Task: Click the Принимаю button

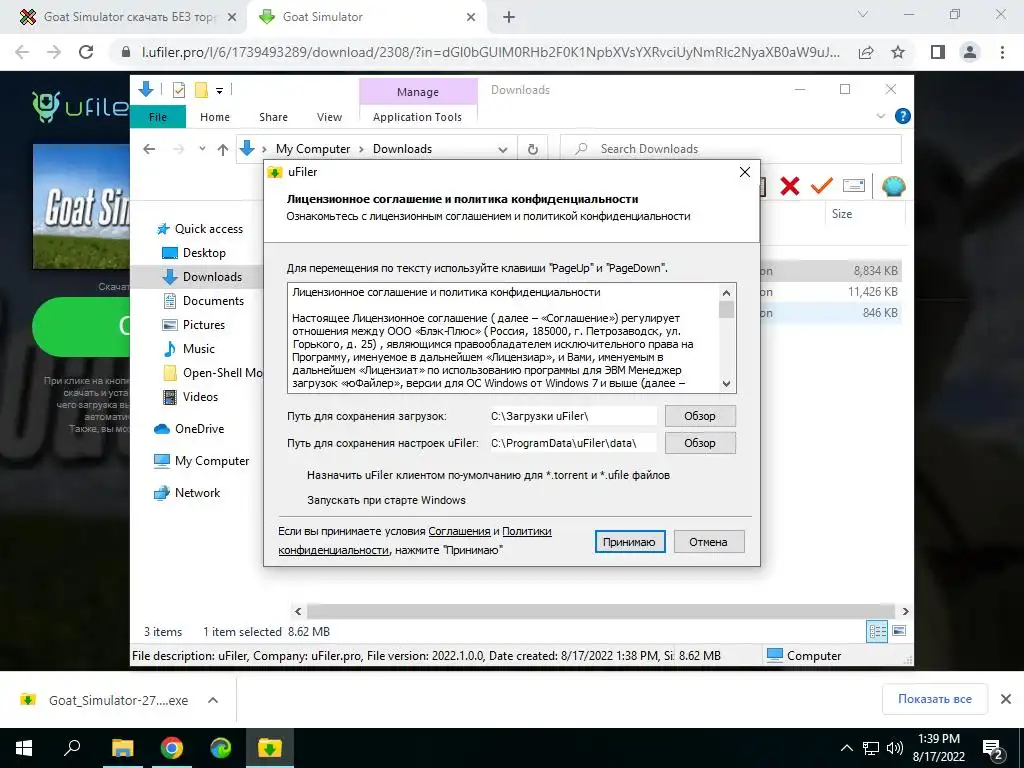Action: (630, 541)
